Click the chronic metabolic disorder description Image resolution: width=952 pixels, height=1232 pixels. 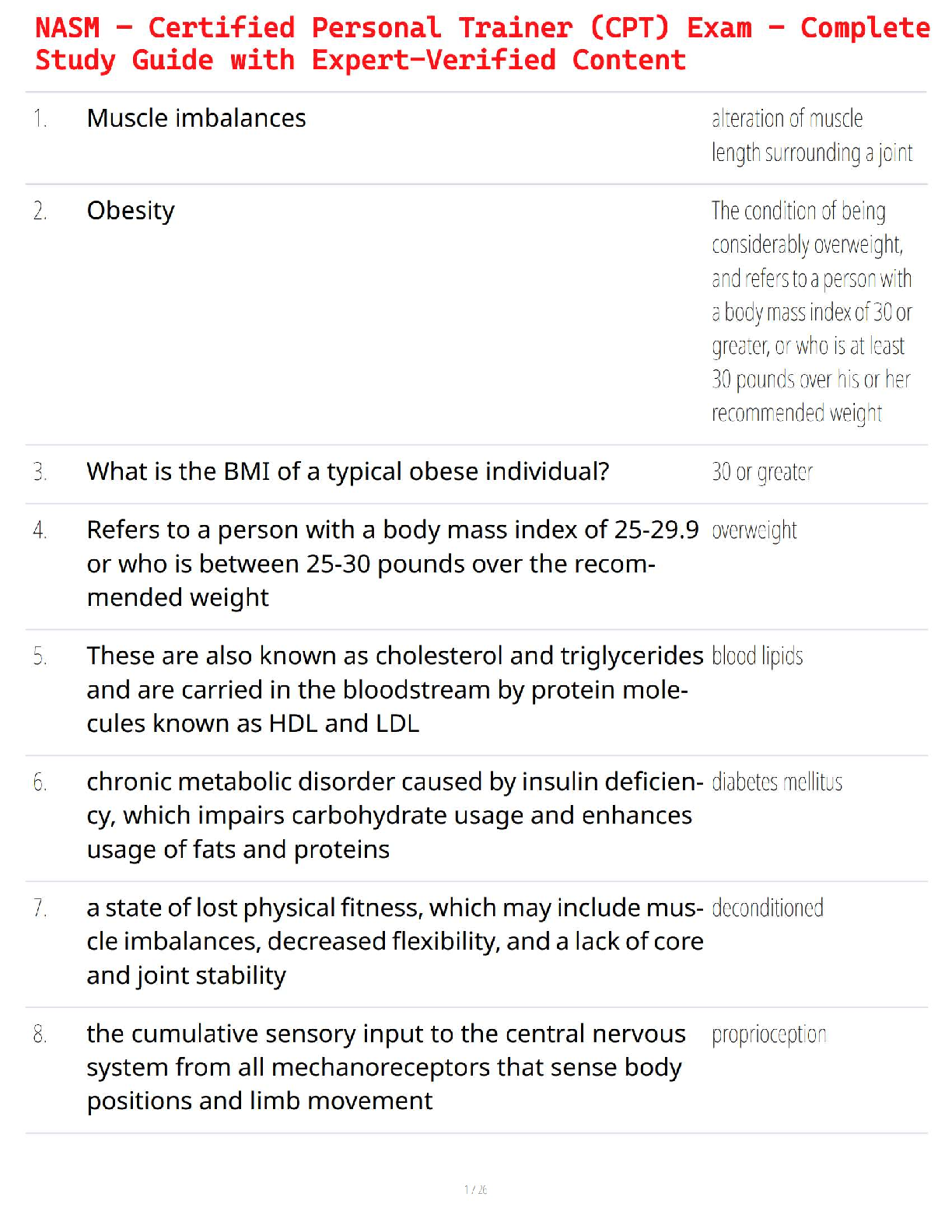click(x=394, y=815)
